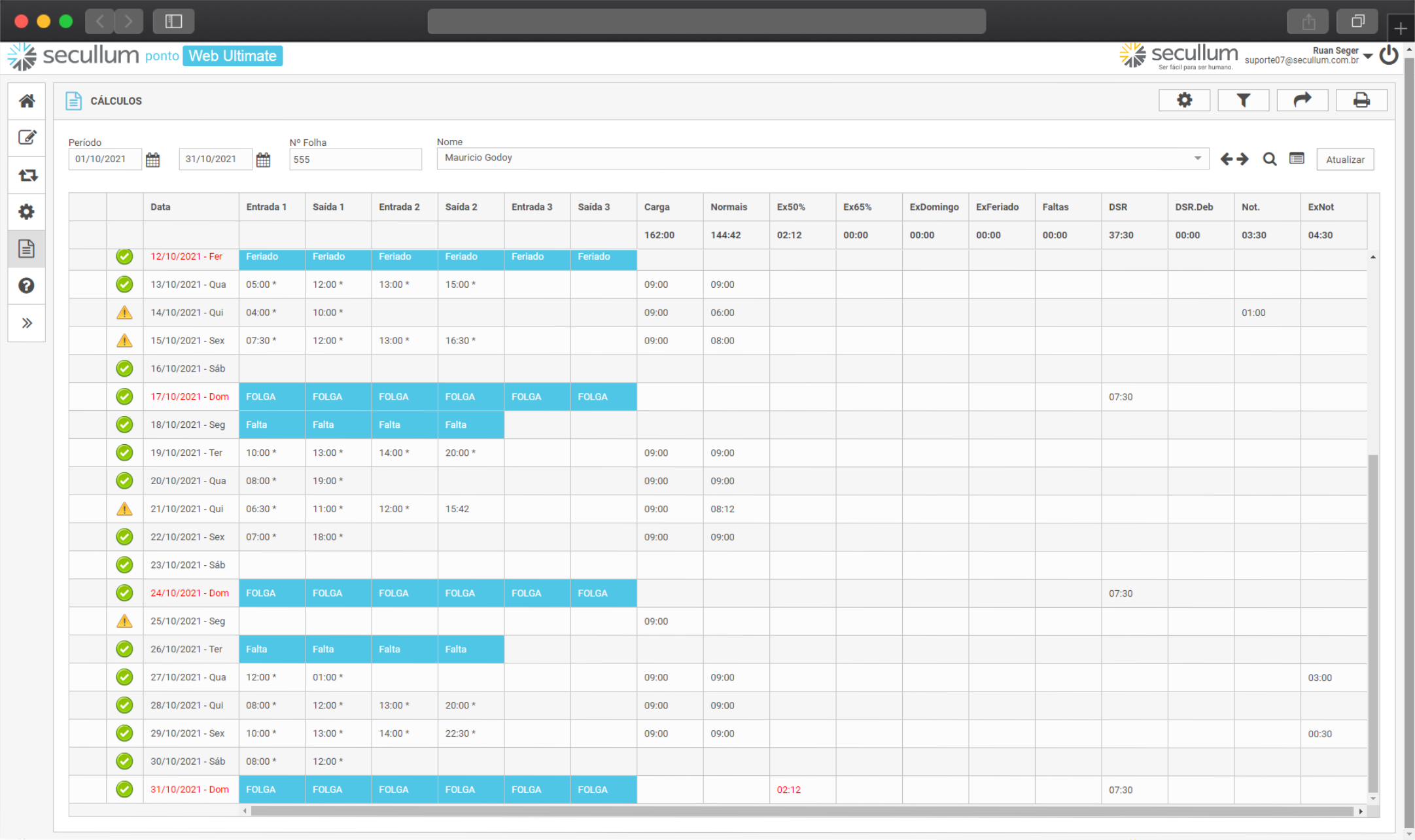Image resolution: width=1415 pixels, height=840 pixels.
Task: Click the share arrow export button
Action: click(1302, 100)
